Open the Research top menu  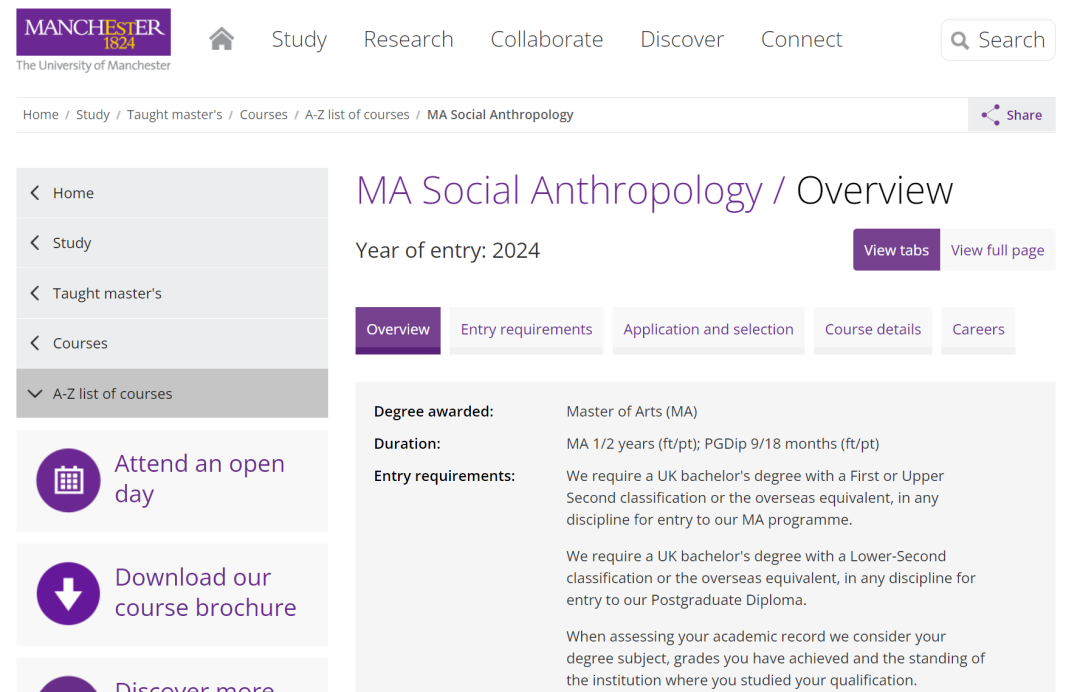pos(408,39)
